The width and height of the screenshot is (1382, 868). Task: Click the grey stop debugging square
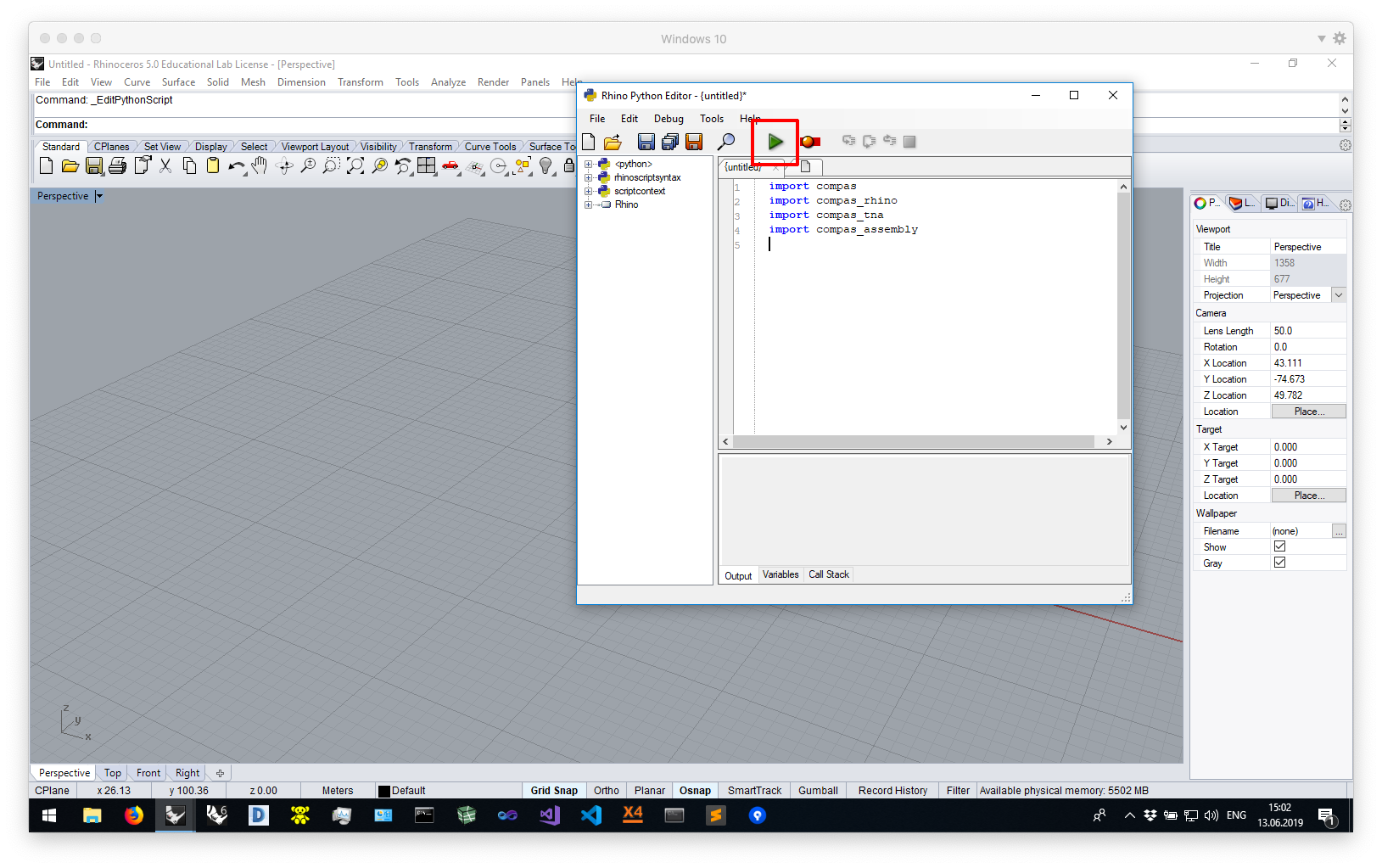[909, 142]
